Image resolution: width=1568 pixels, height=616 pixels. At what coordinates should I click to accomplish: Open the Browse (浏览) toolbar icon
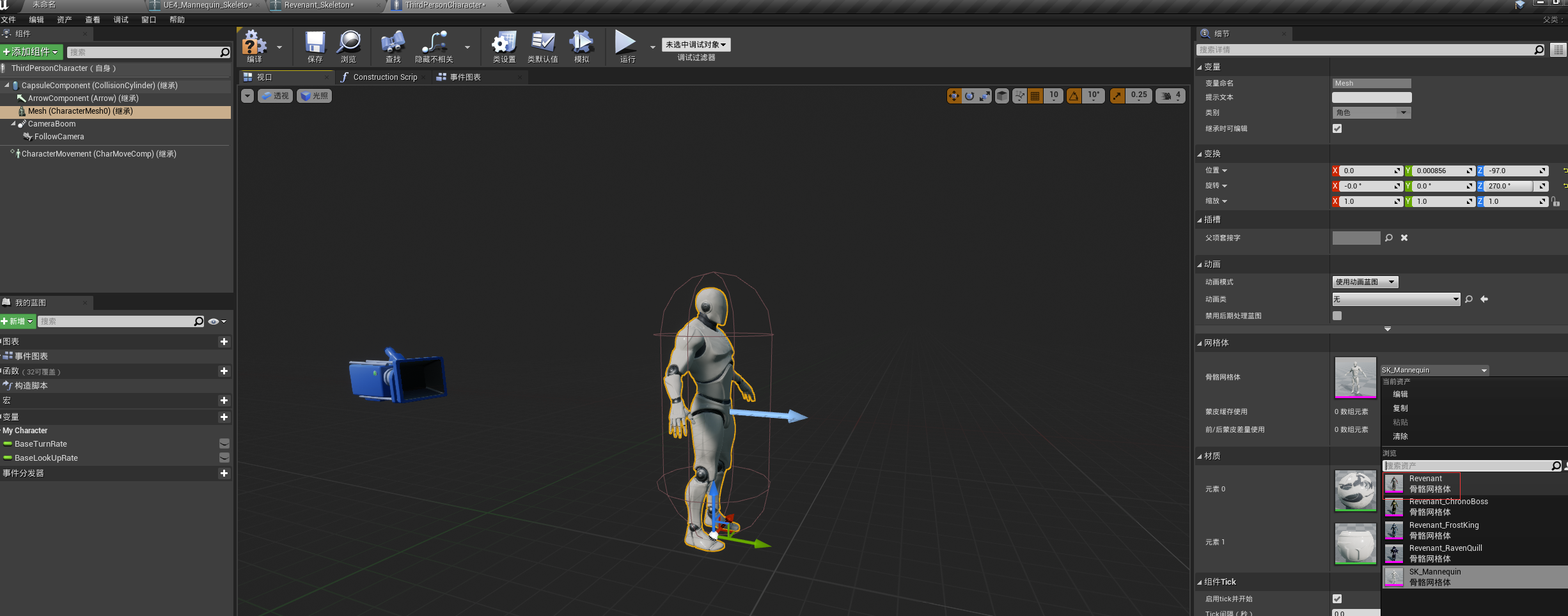tap(349, 42)
